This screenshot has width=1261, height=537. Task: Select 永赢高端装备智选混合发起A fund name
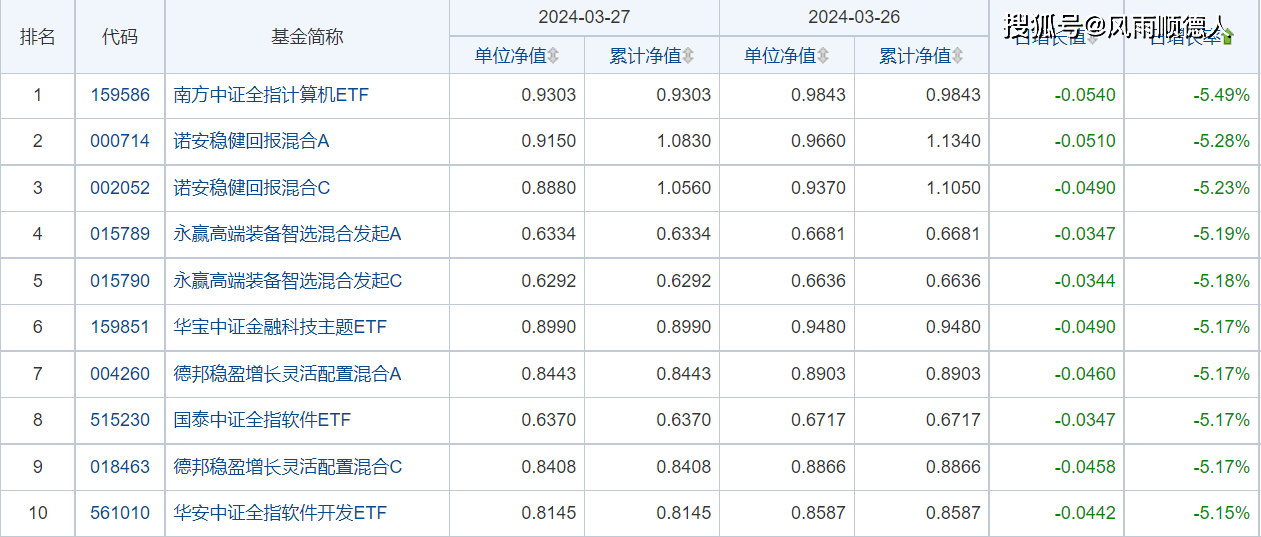pyautogui.click(x=287, y=234)
